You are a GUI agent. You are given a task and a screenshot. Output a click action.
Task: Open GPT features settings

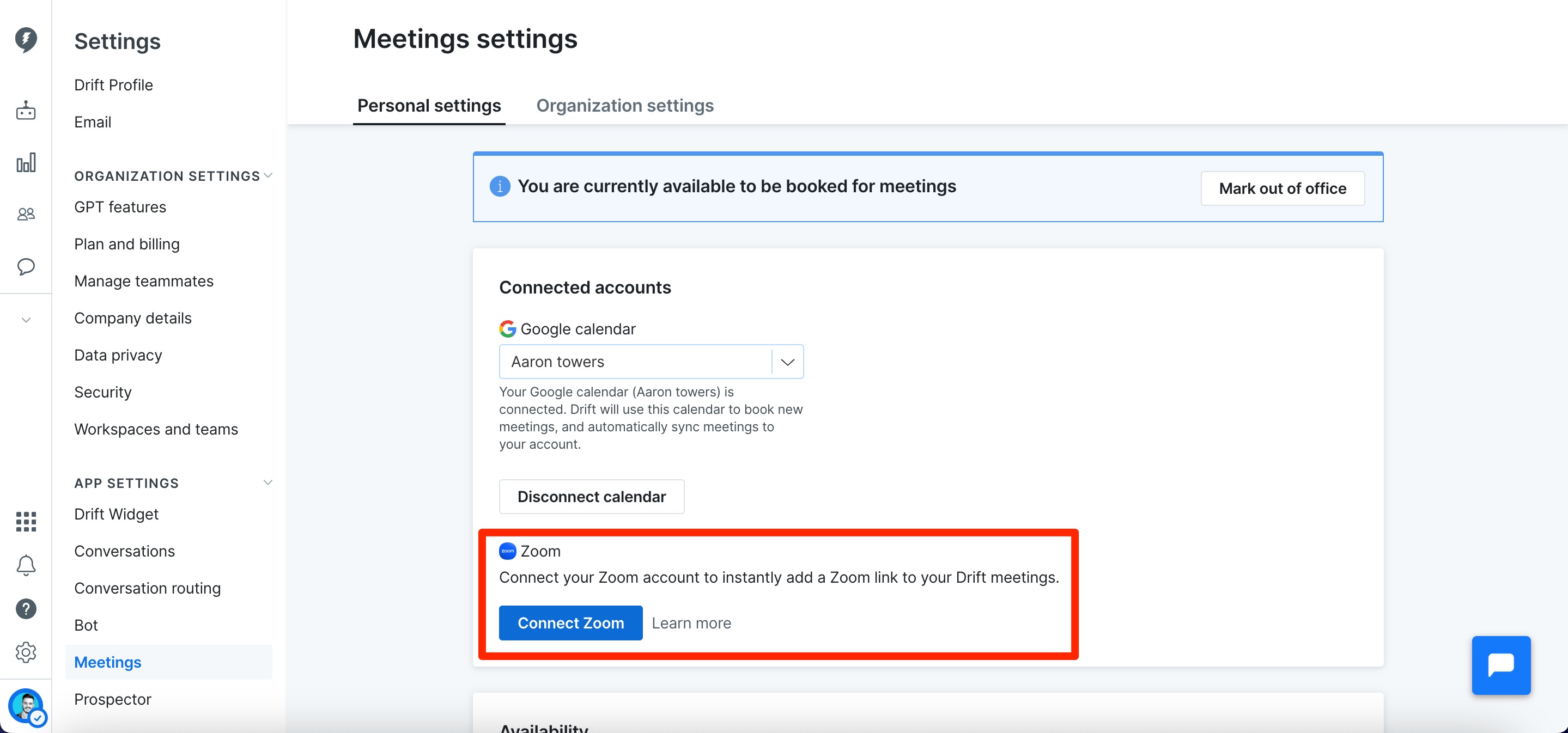click(x=120, y=207)
